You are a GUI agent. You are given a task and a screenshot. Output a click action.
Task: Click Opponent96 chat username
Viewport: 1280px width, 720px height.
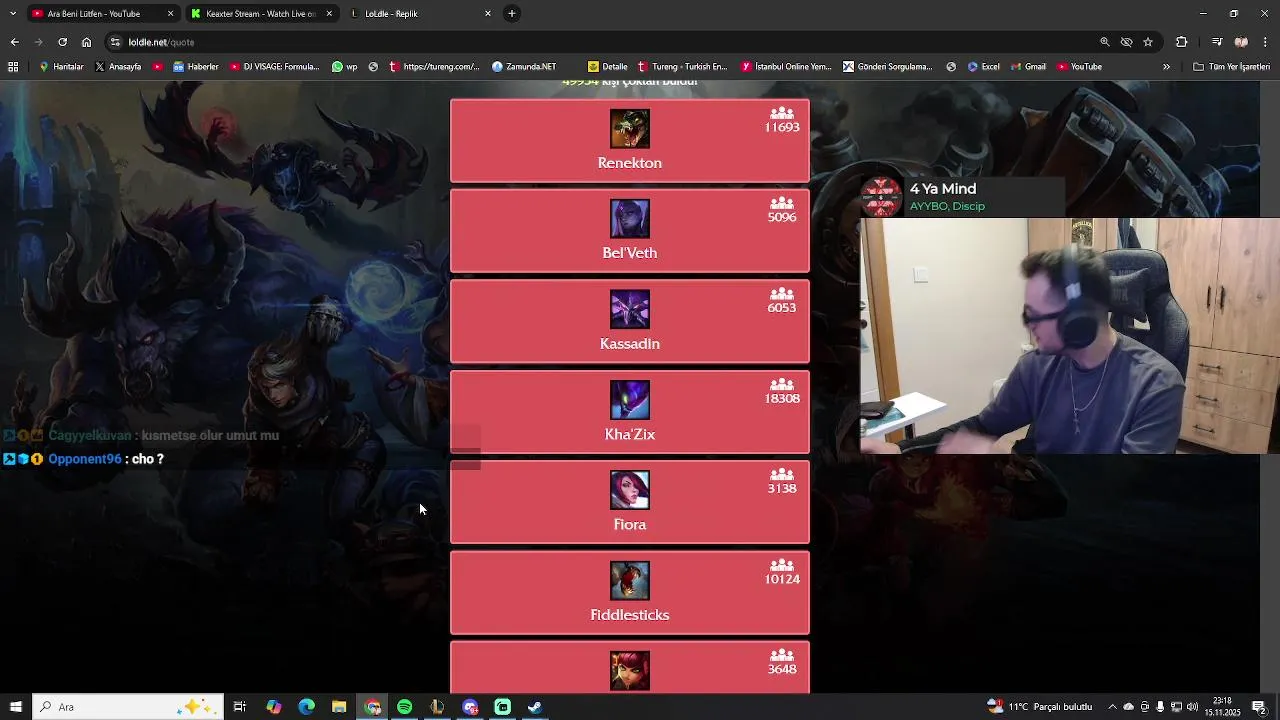click(85, 459)
